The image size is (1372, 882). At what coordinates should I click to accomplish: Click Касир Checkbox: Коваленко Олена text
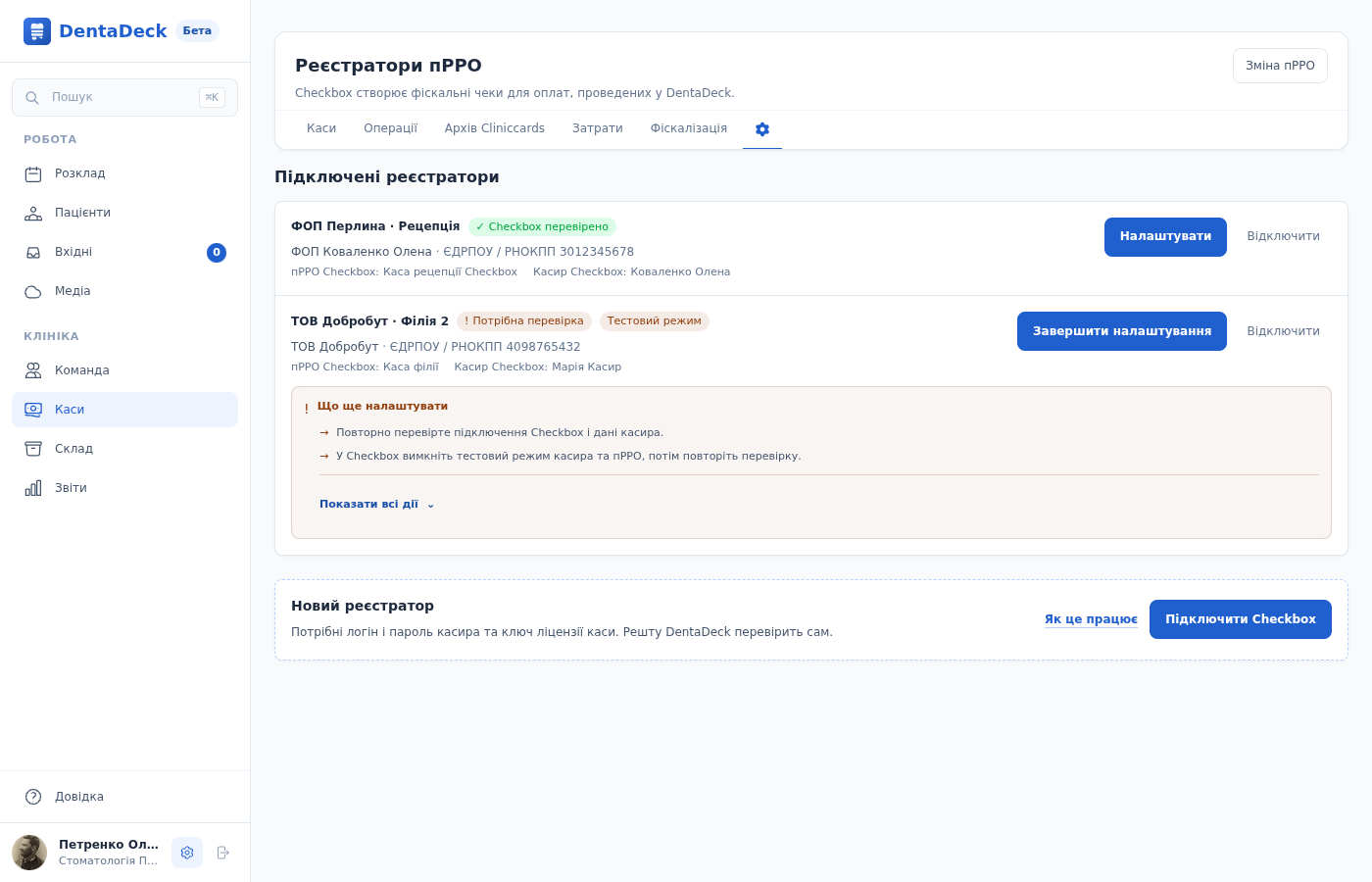coord(632,272)
